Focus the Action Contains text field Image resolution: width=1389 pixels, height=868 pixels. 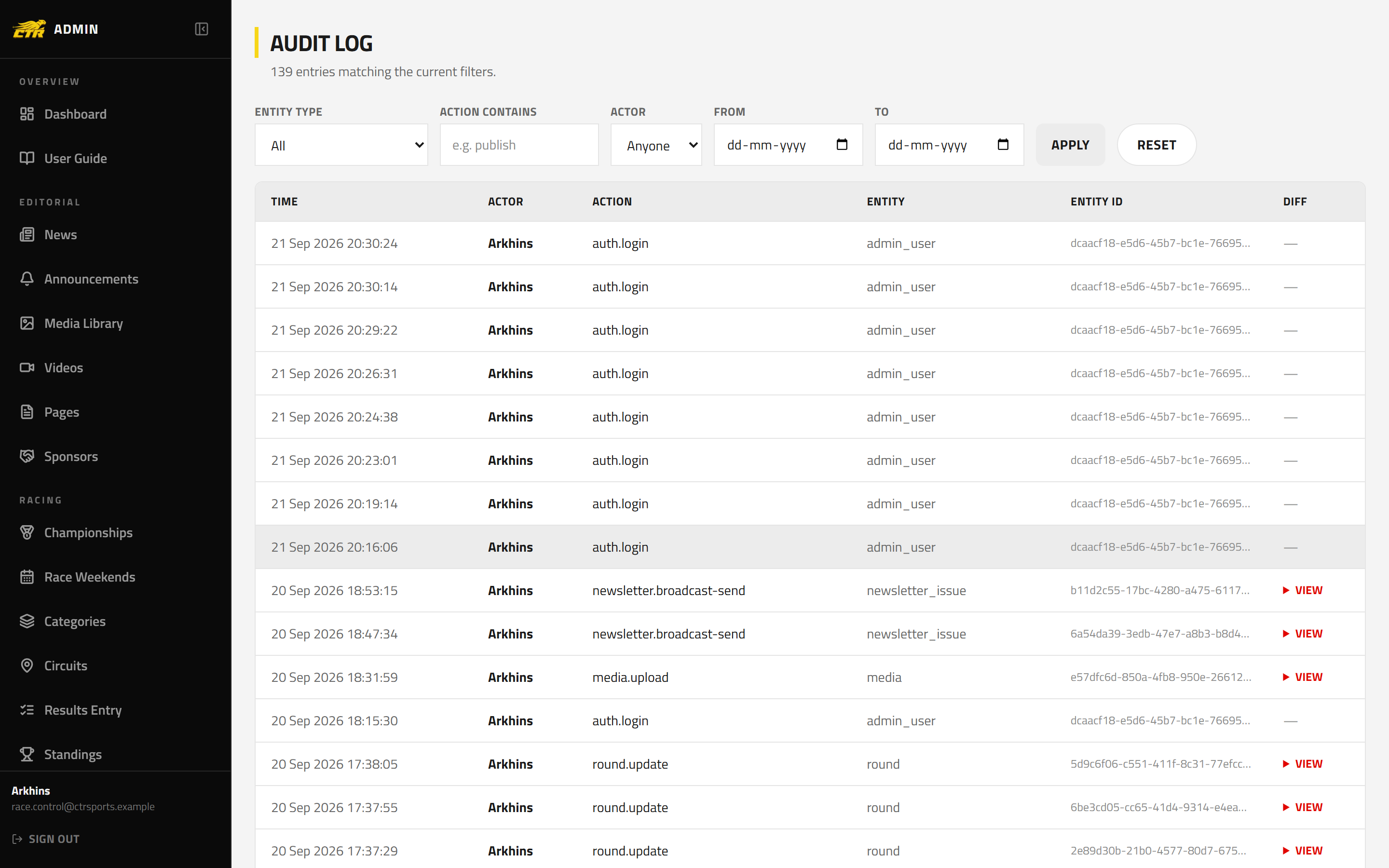click(x=519, y=145)
